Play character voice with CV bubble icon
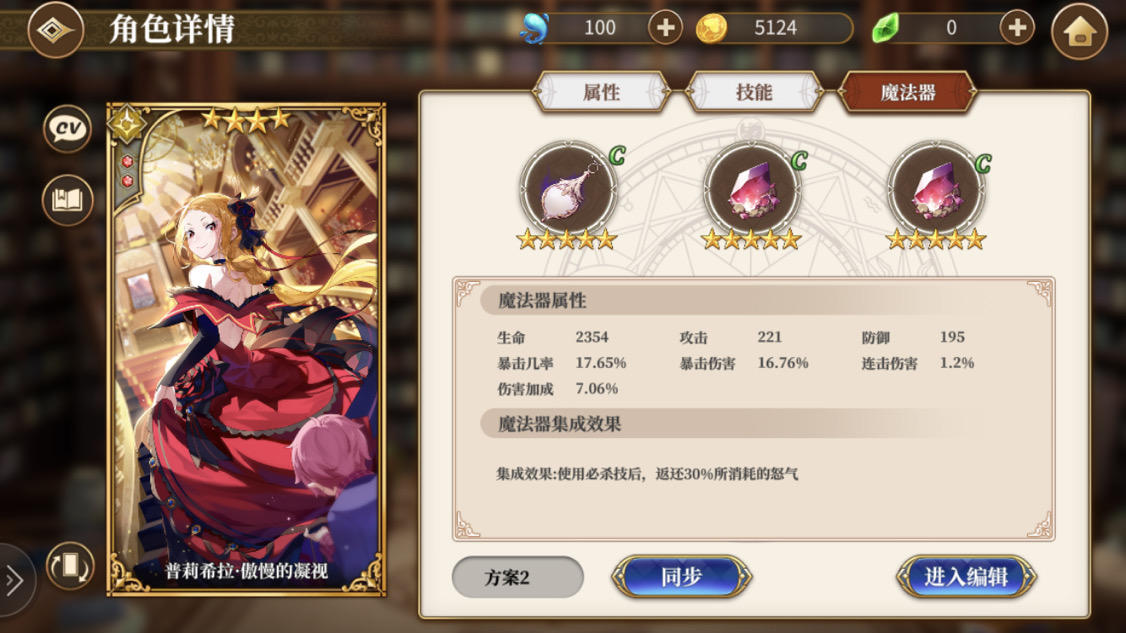The image size is (1126, 633). pos(68,129)
